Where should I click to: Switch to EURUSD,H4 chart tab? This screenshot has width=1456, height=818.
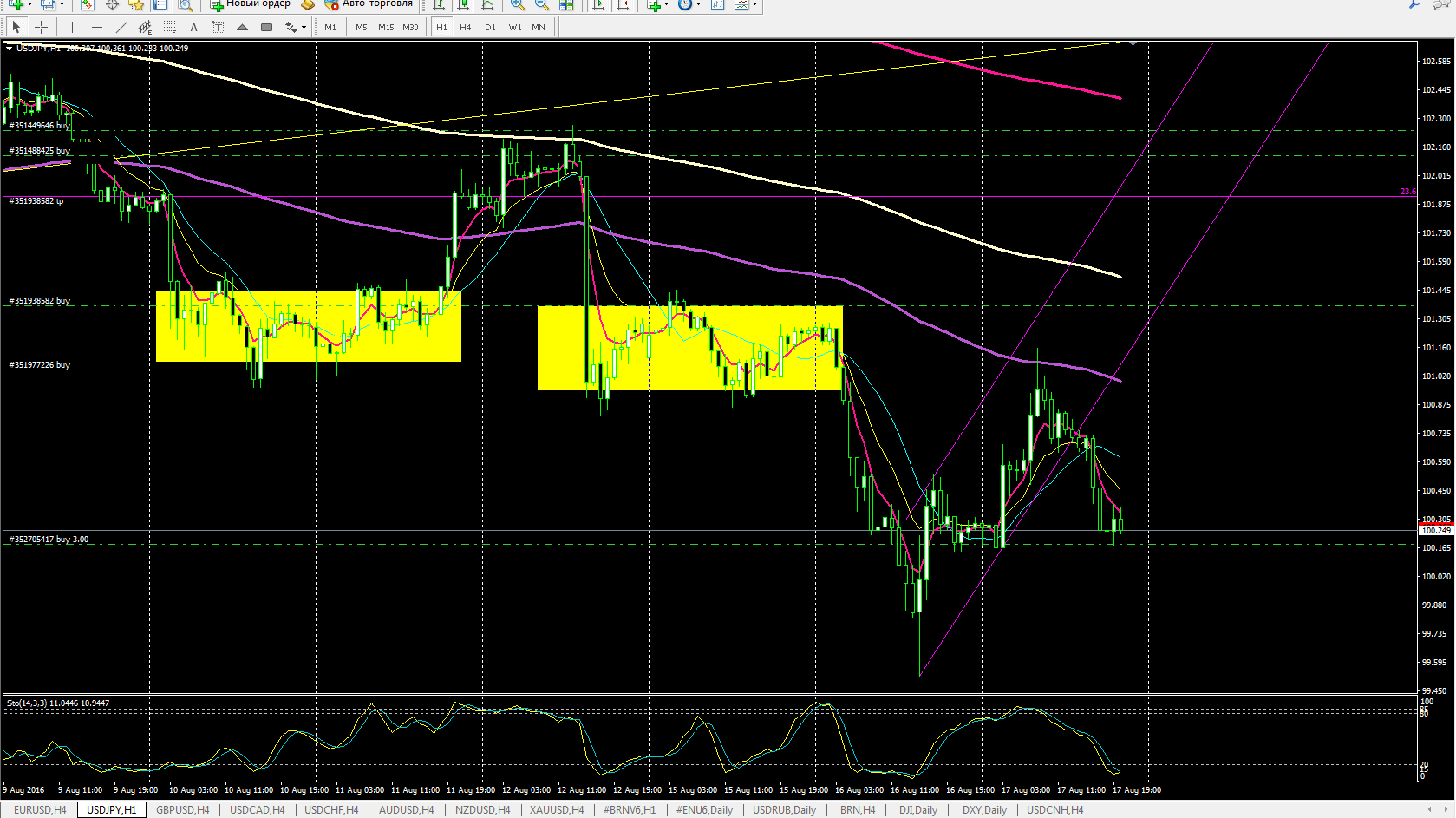pos(40,810)
